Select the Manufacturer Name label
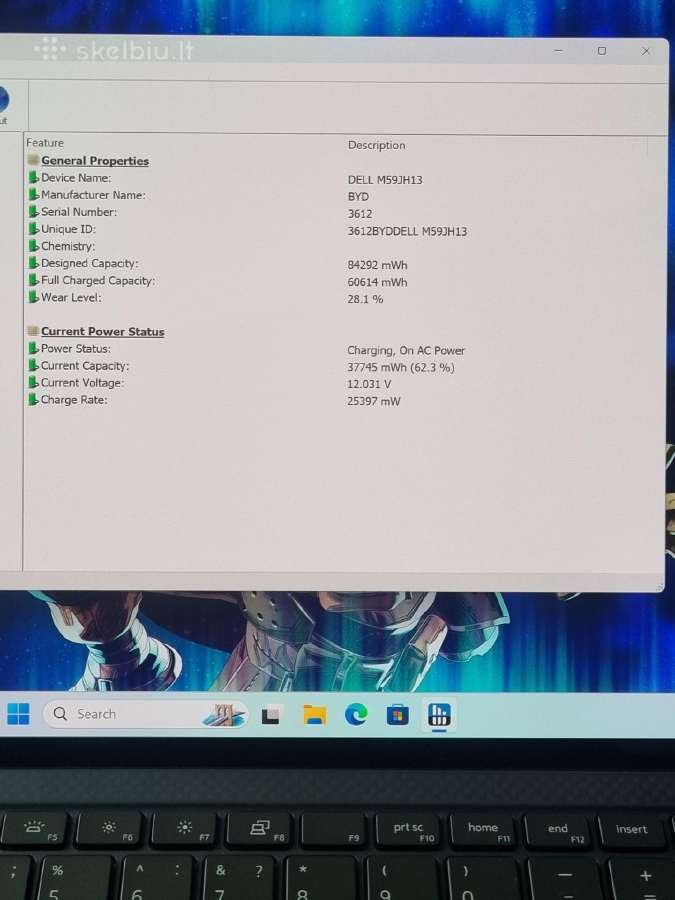The width and height of the screenshot is (675, 900). (x=93, y=195)
